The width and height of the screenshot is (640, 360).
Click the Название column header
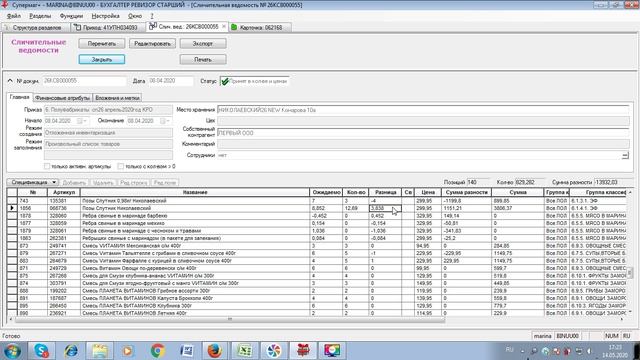pos(195,192)
